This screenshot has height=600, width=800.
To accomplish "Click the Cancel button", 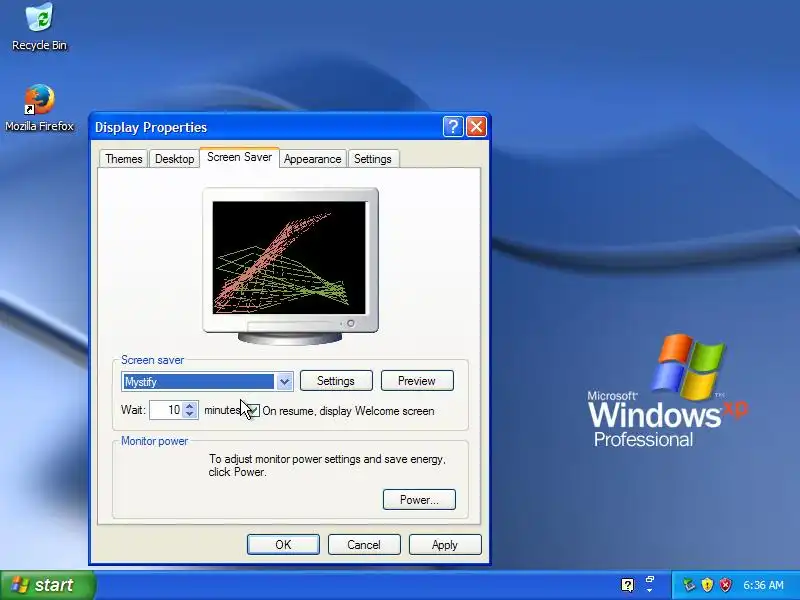I will [x=364, y=545].
